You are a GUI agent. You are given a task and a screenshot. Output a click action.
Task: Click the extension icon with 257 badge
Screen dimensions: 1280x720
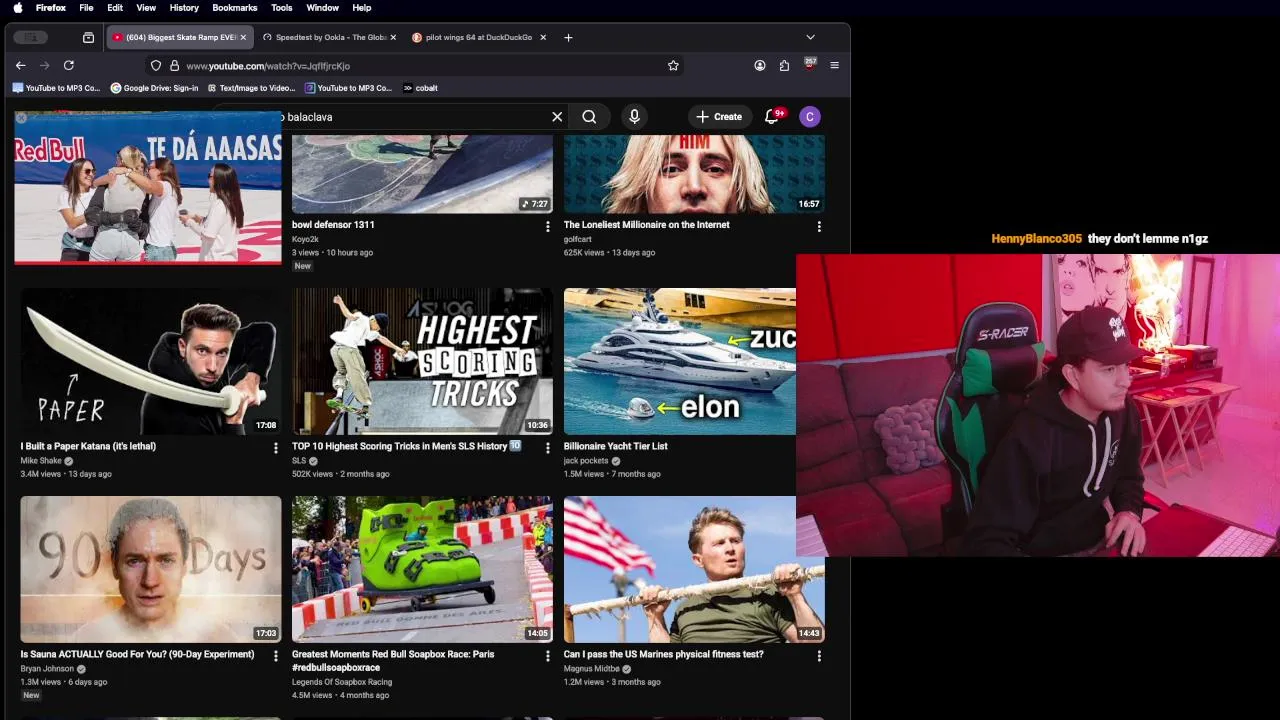coord(809,65)
